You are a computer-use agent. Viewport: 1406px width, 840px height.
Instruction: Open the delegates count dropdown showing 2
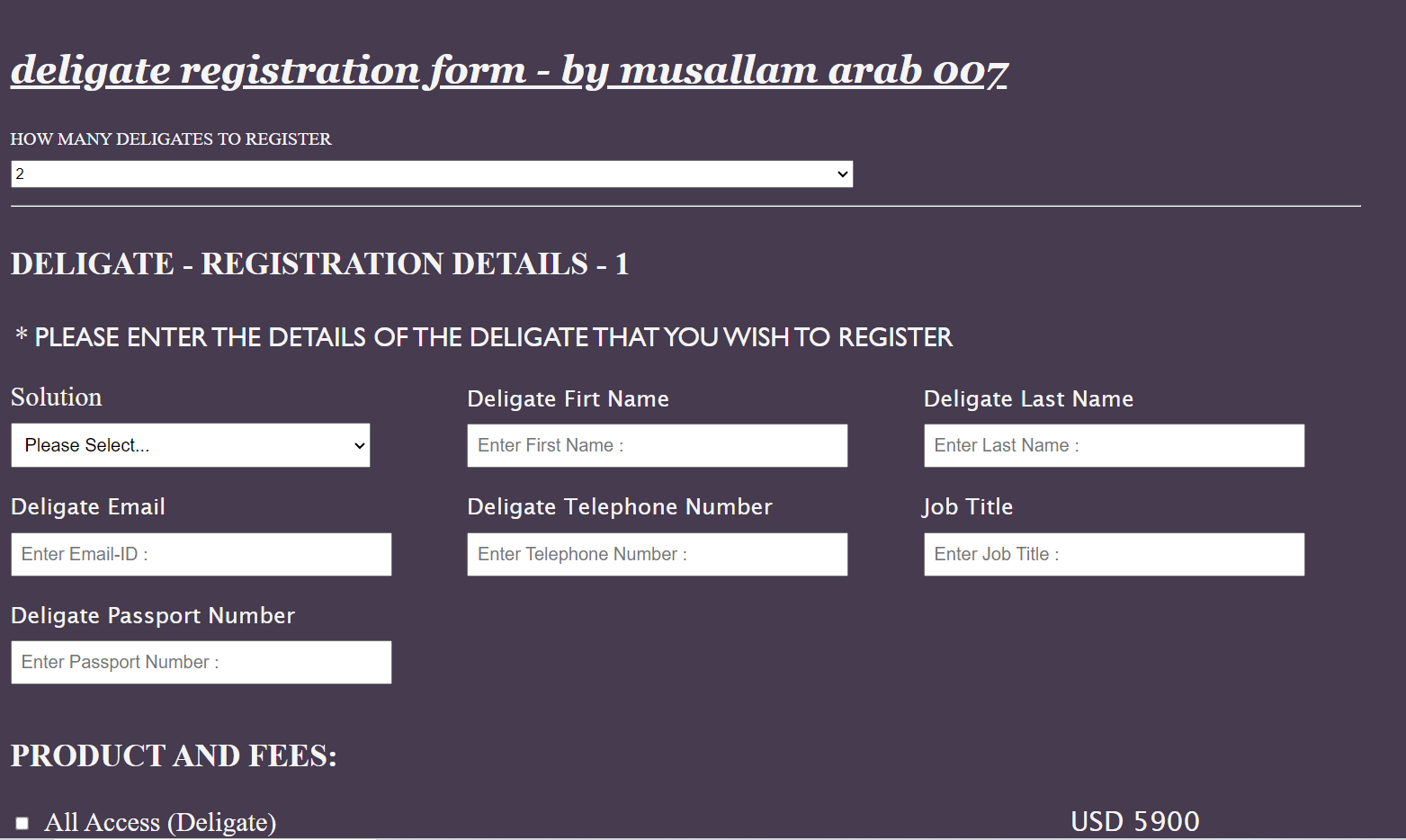click(x=432, y=174)
